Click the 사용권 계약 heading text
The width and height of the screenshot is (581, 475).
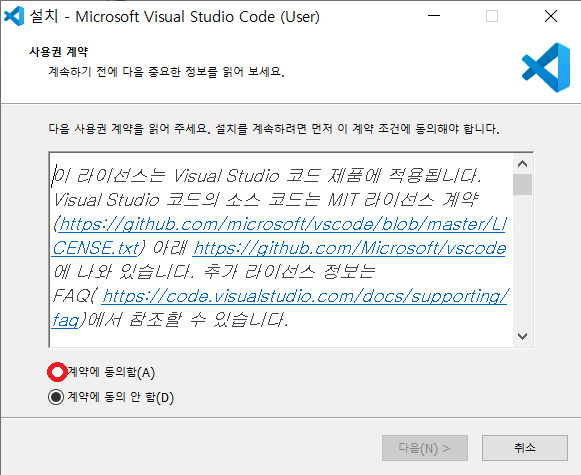[59, 52]
